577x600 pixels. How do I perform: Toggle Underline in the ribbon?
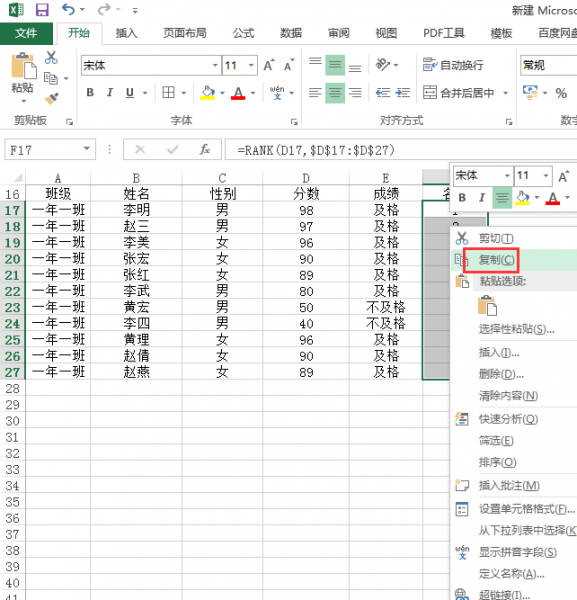(x=130, y=93)
